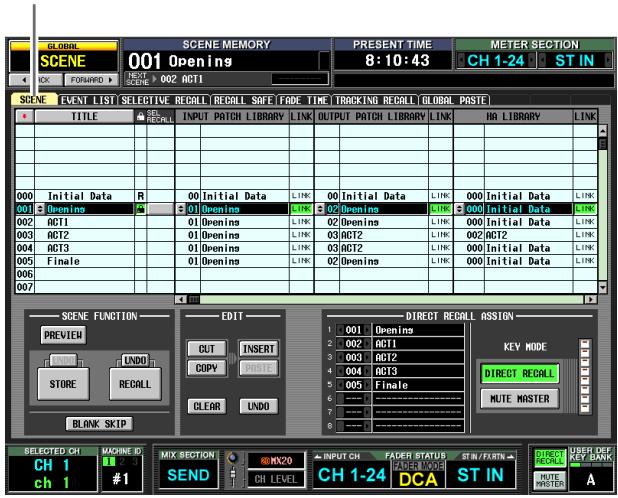Open the FADE TIME tab

point(303,100)
